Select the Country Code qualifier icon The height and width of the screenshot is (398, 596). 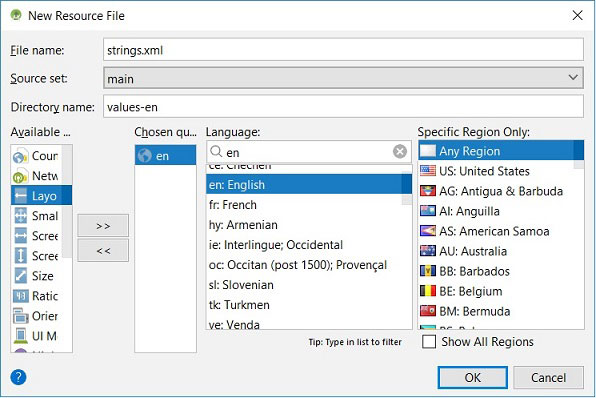point(20,156)
